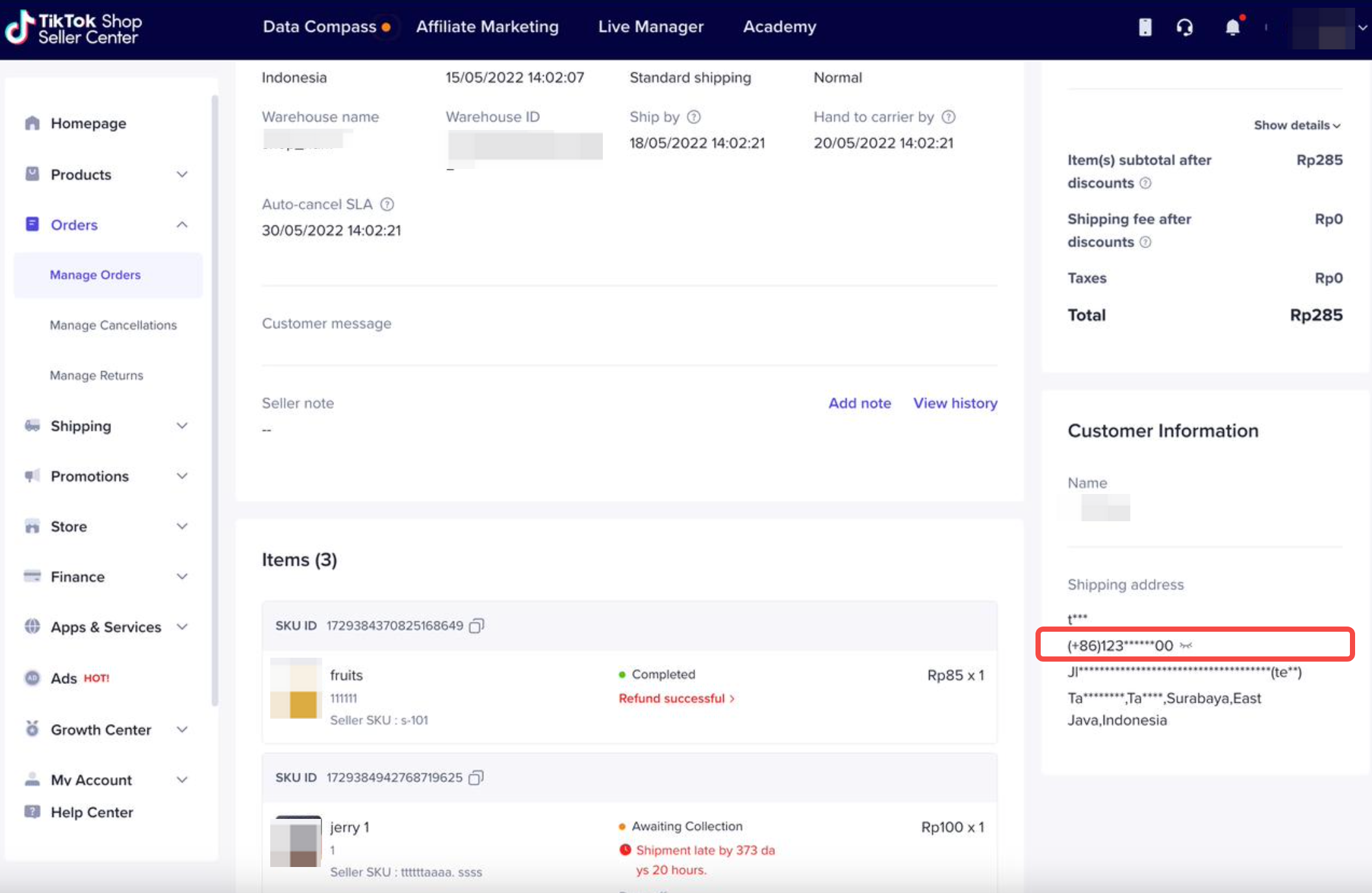Click the Ship by help icon
The image size is (1372, 893).
point(694,117)
